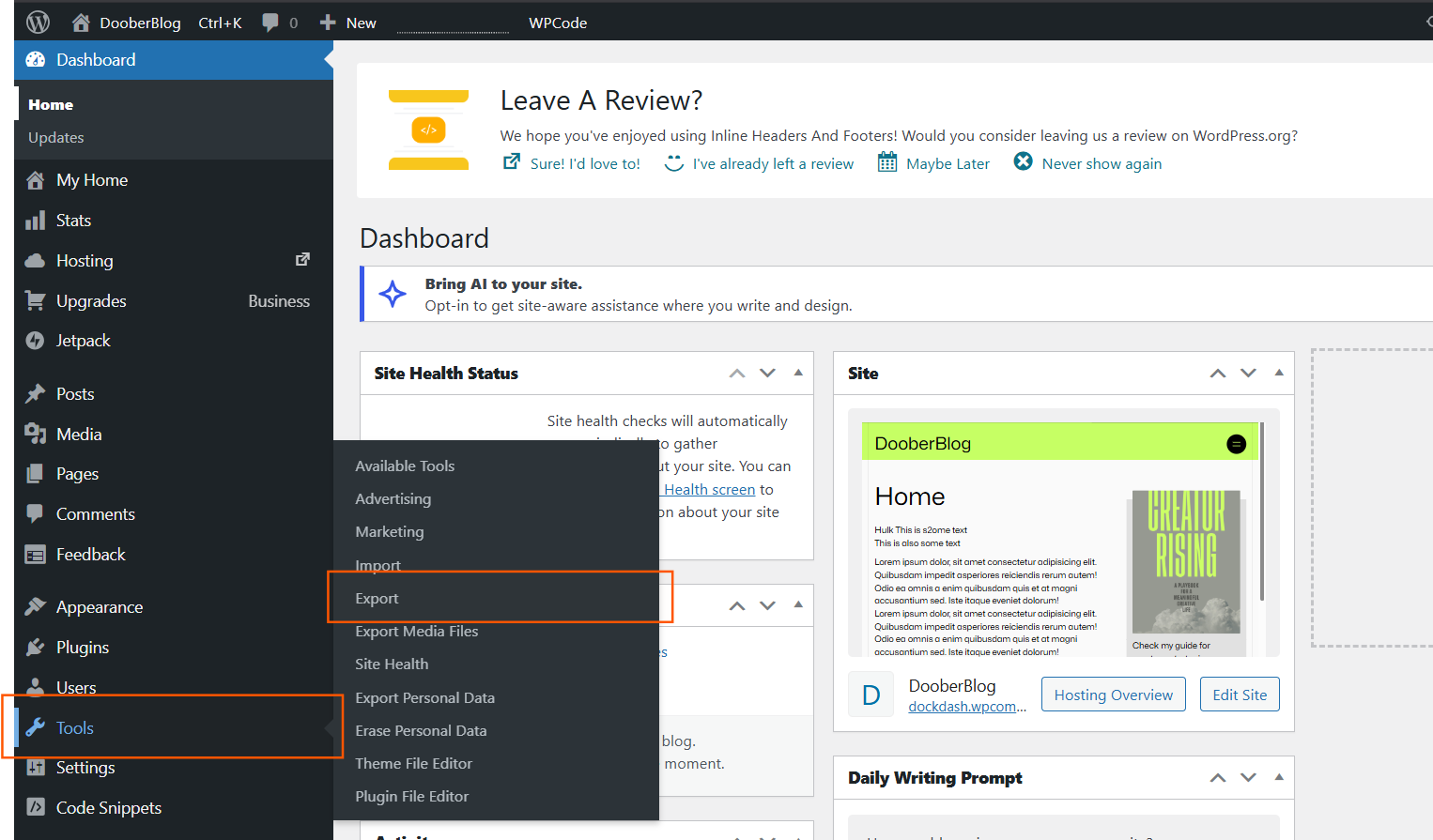Click the Settings sliders icon
Screen dimensions: 1433x840
[x=36, y=768]
